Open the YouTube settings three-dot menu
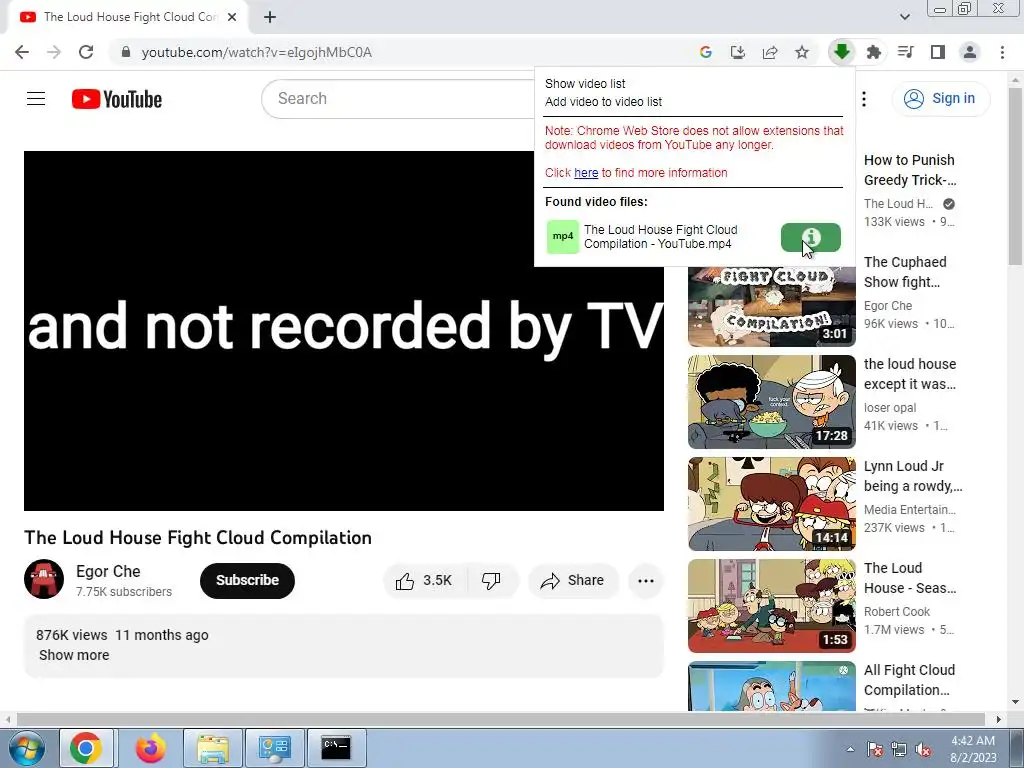 tap(864, 99)
